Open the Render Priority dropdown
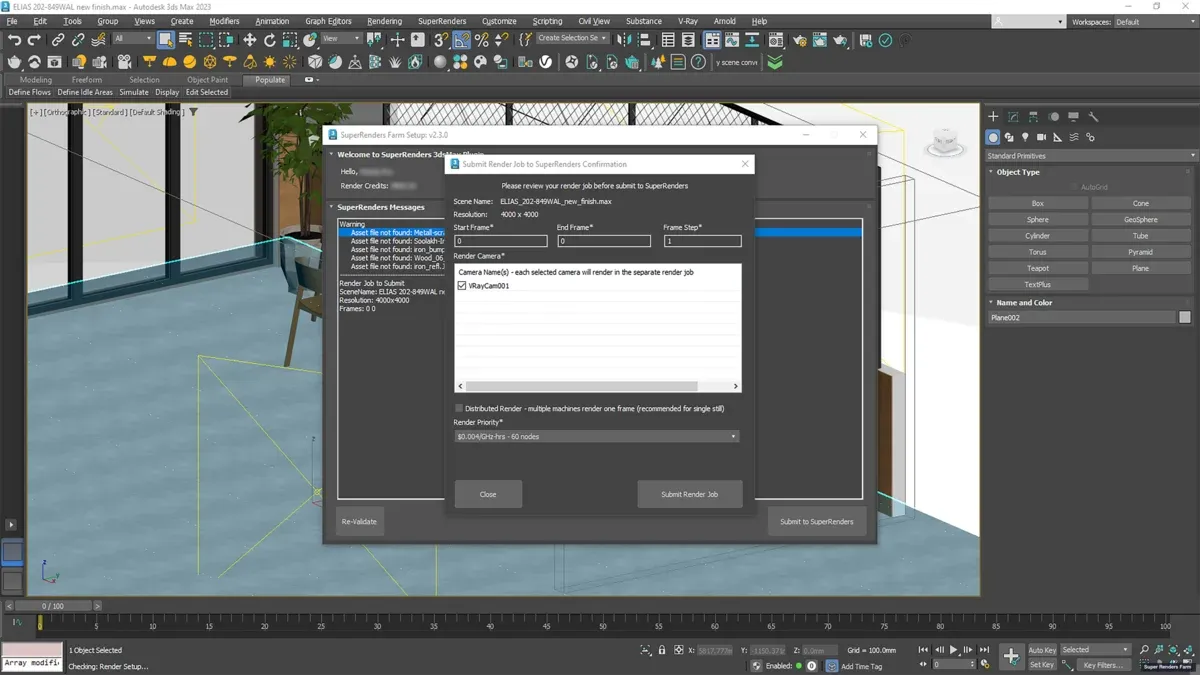The height and width of the screenshot is (675, 1200). click(597, 436)
